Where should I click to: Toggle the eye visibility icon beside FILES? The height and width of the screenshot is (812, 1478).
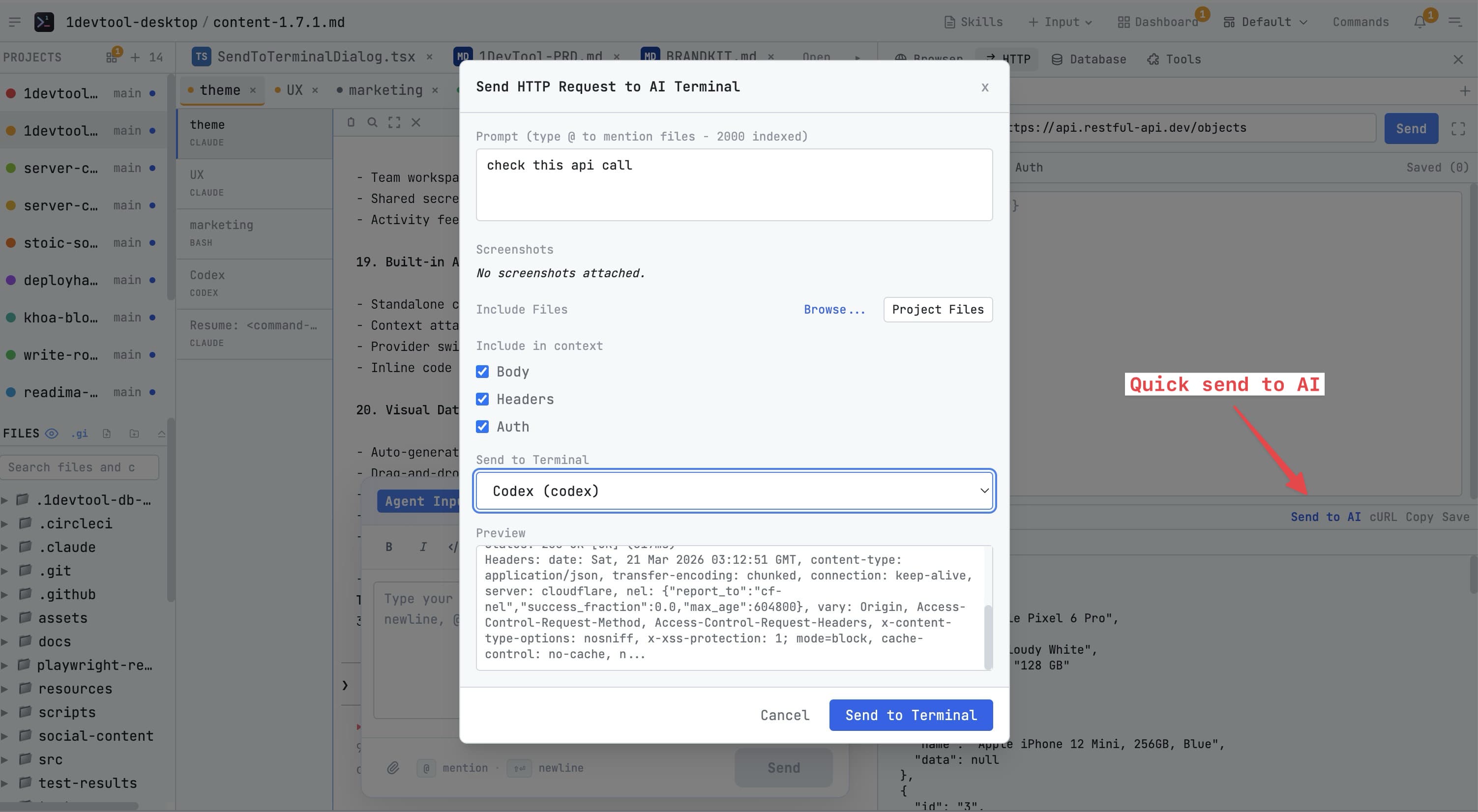tap(51, 434)
